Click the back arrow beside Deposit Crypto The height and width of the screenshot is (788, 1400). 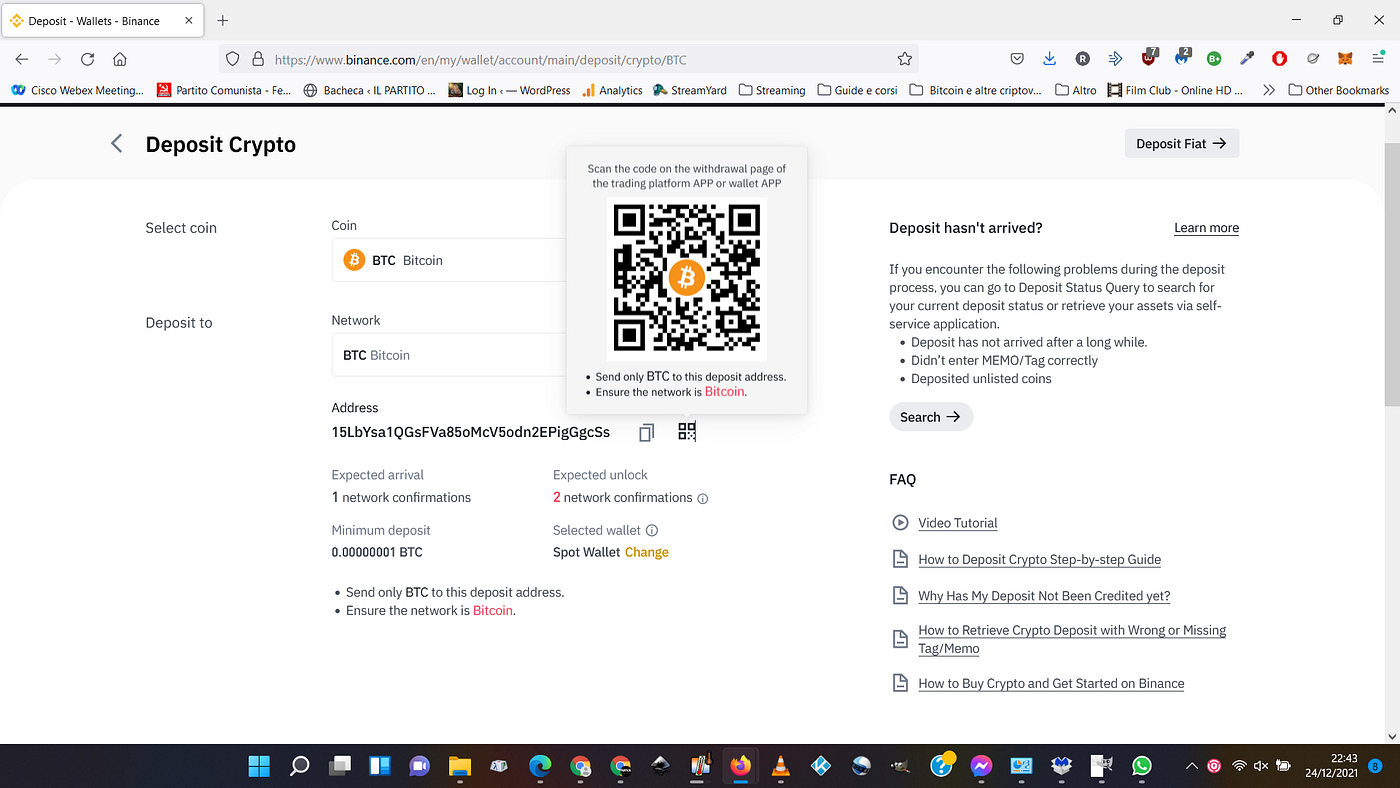pos(116,144)
